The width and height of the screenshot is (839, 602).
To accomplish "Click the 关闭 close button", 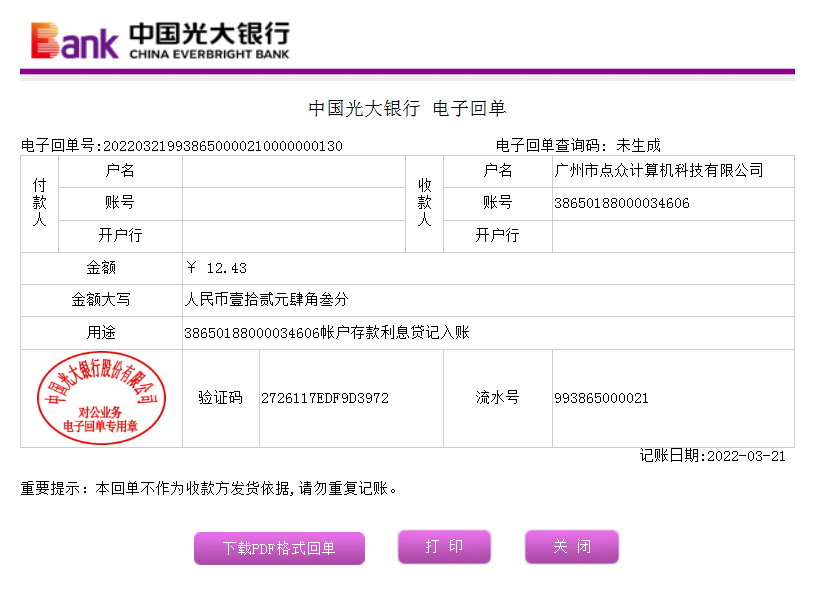I will pyautogui.click(x=572, y=546).
